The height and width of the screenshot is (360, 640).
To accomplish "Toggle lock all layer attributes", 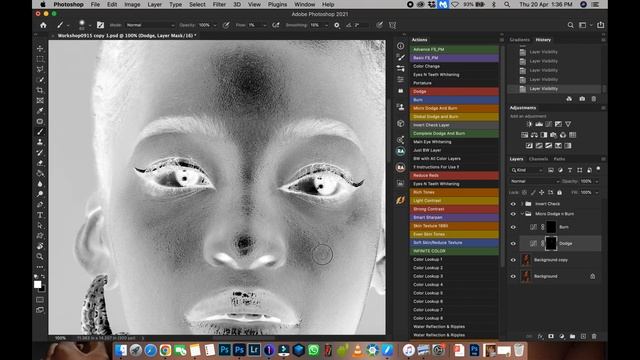I will (560, 192).
